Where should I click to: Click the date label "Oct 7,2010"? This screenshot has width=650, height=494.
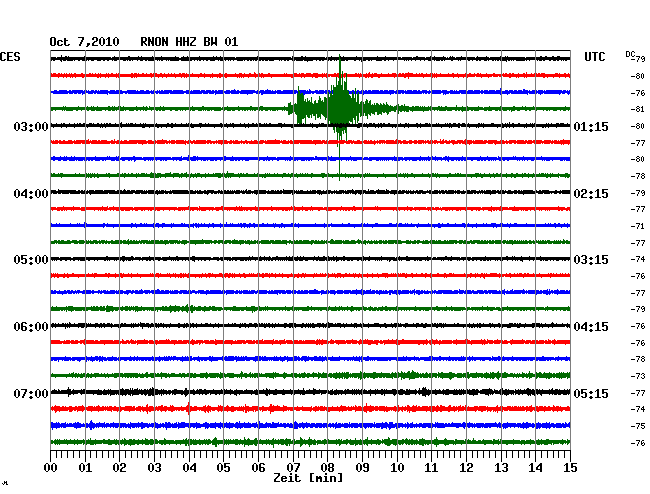click(x=84, y=42)
